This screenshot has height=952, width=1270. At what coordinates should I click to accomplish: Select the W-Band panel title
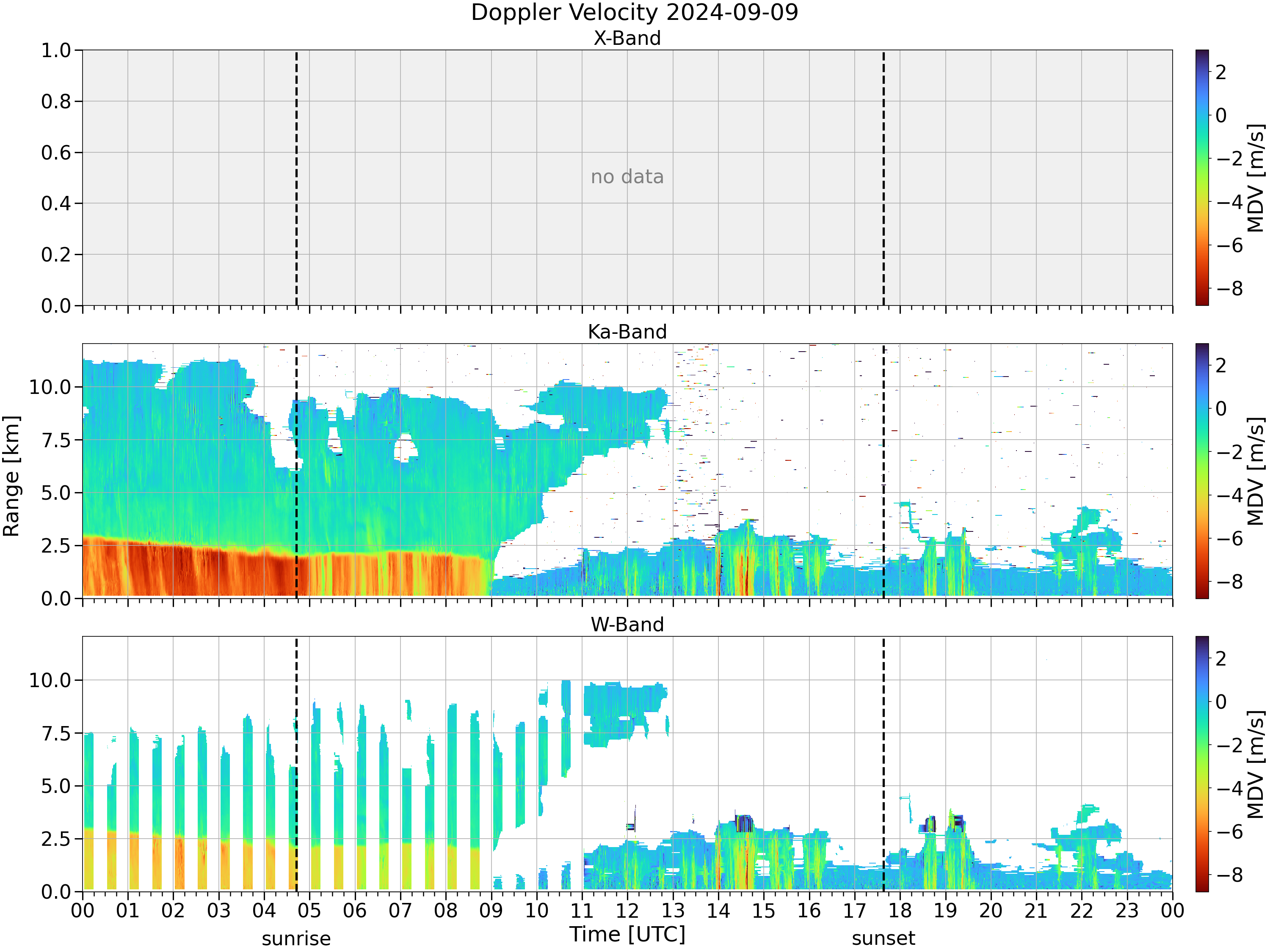[627, 625]
